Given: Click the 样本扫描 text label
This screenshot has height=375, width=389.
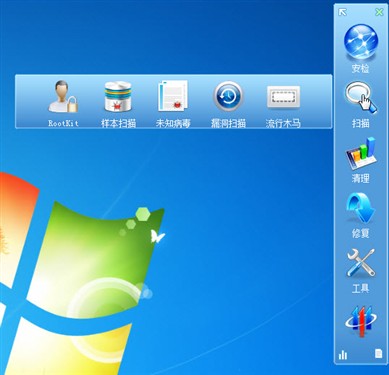Looking at the screenshot, I should 118,123.
